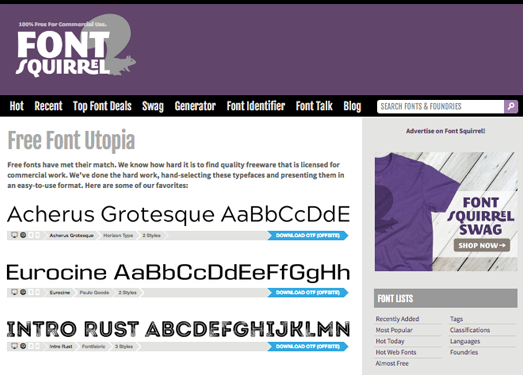The width and height of the screenshot is (523, 375).
Task: Click the Font Squirrel logo
Action: click(x=76, y=46)
